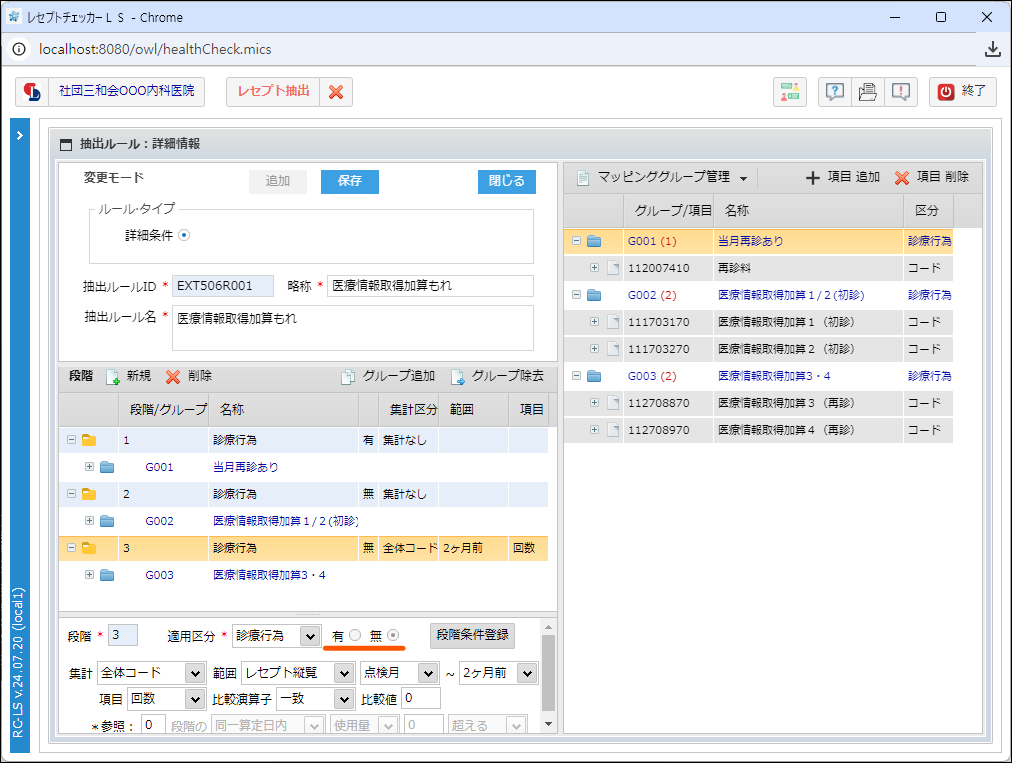Select the 112708870 医療情報取得加算３ row
This screenshot has height=763, width=1012.
[x=758, y=403]
